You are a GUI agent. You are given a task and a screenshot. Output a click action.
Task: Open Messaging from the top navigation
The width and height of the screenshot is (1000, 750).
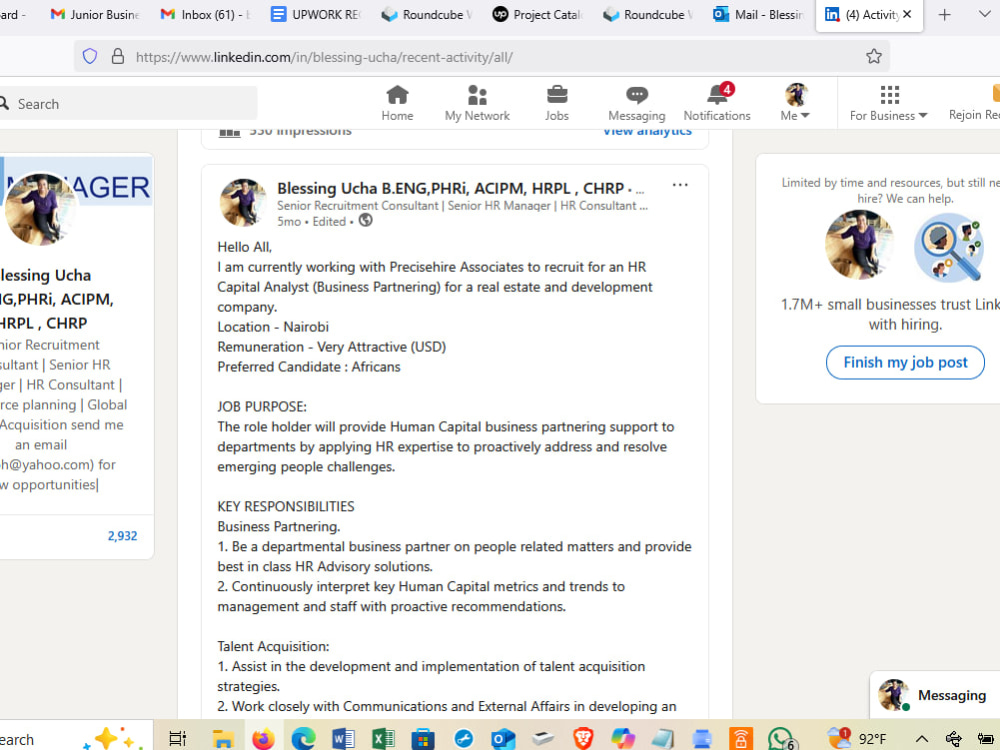point(636,103)
